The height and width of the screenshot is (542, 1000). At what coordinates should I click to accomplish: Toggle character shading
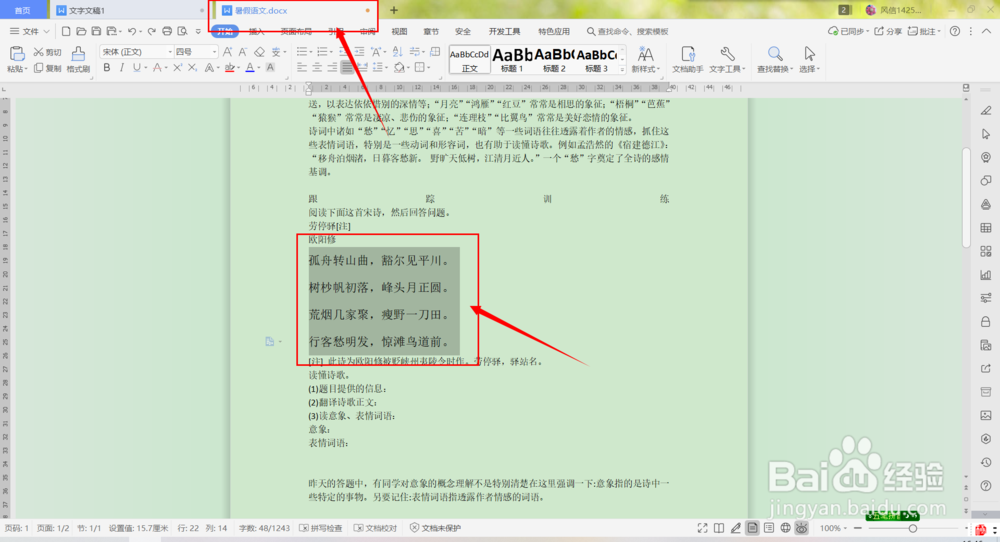pos(270,68)
